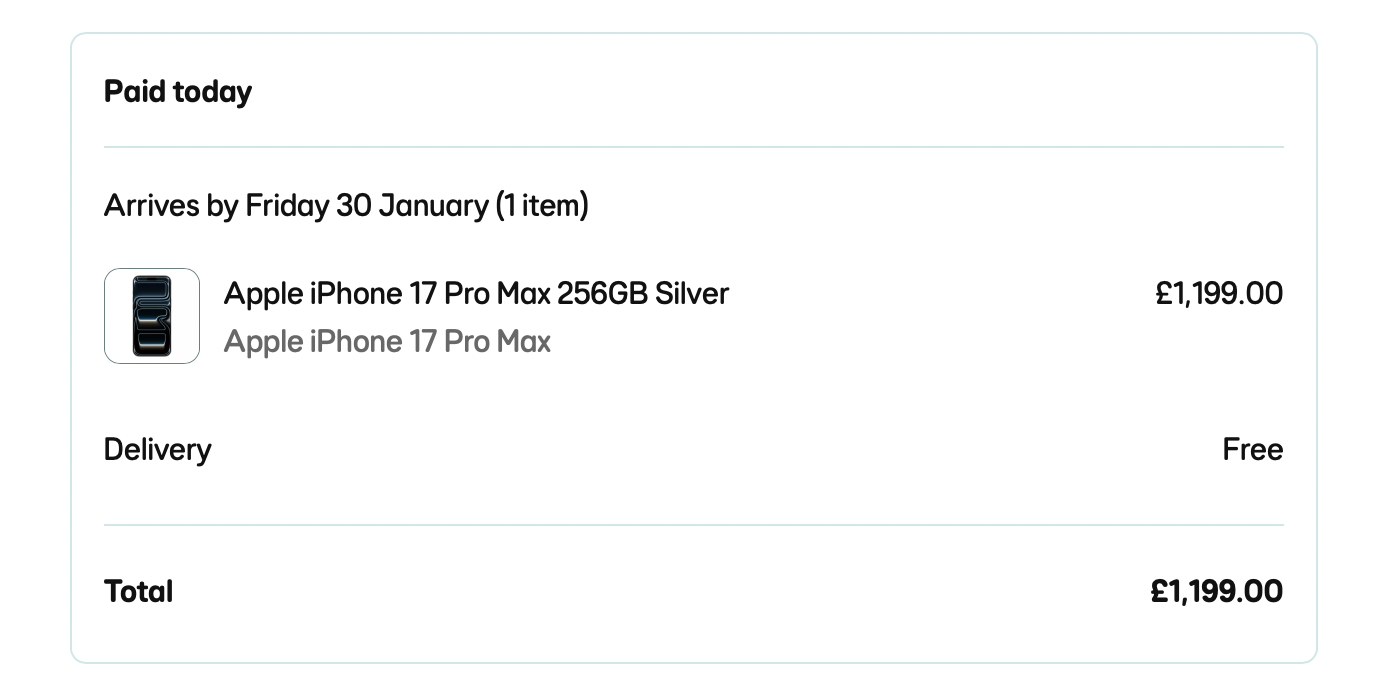Click the gray 'Apple iPhone 17 Pro Max' subtitle
The image size is (1398, 684).
pyautogui.click(x=387, y=342)
